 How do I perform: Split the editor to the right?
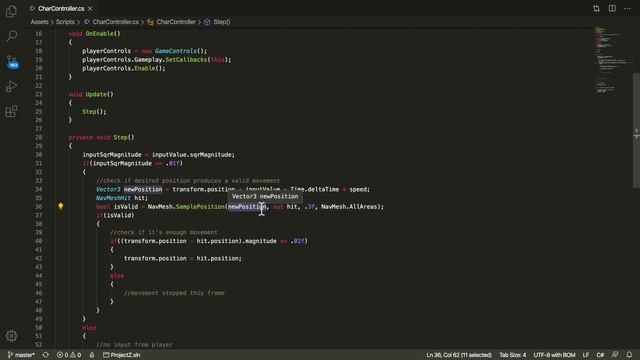[x=612, y=9]
